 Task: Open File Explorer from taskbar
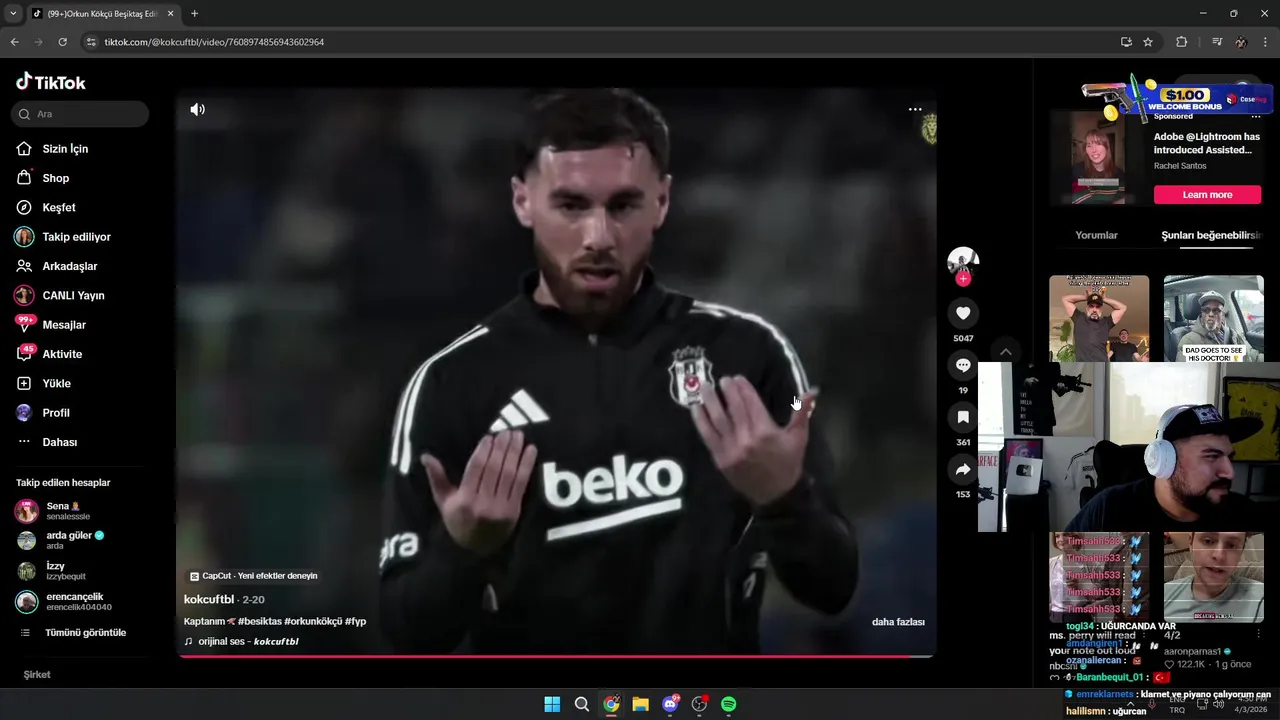[640, 704]
